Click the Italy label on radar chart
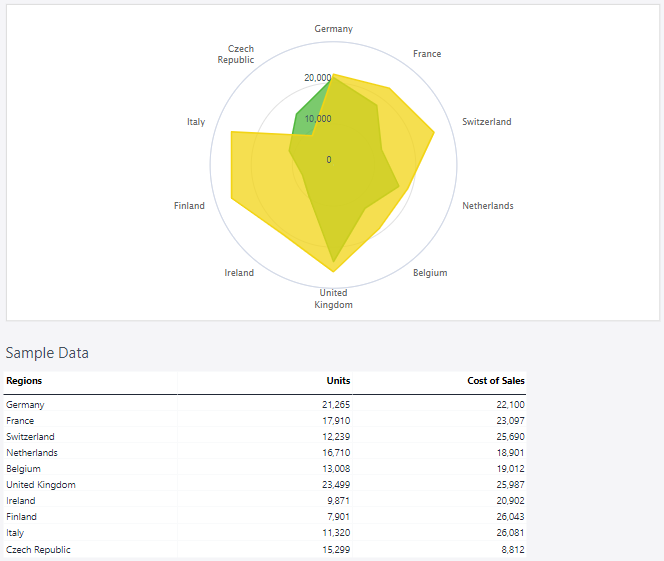 (x=196, y=122)
